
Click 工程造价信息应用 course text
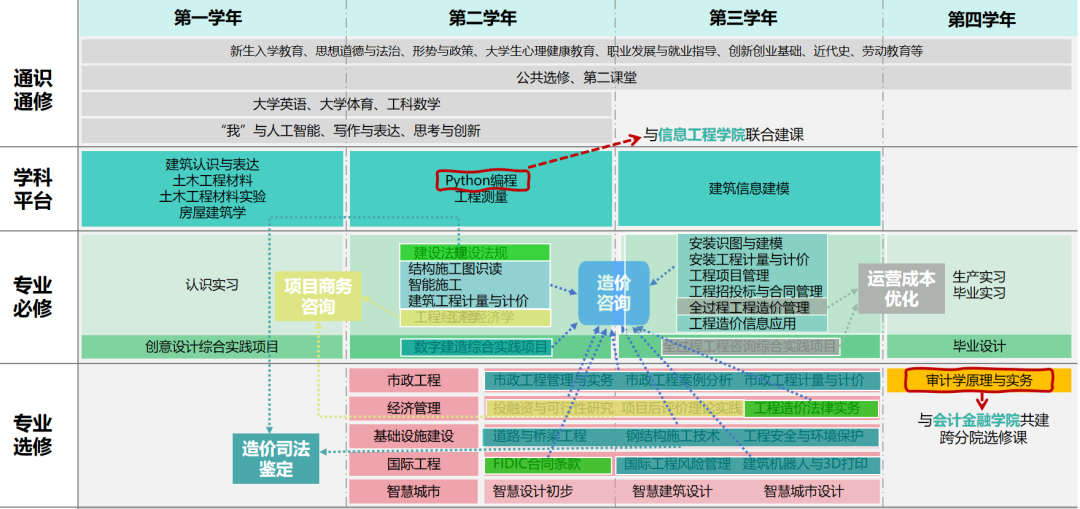[742, 323]
